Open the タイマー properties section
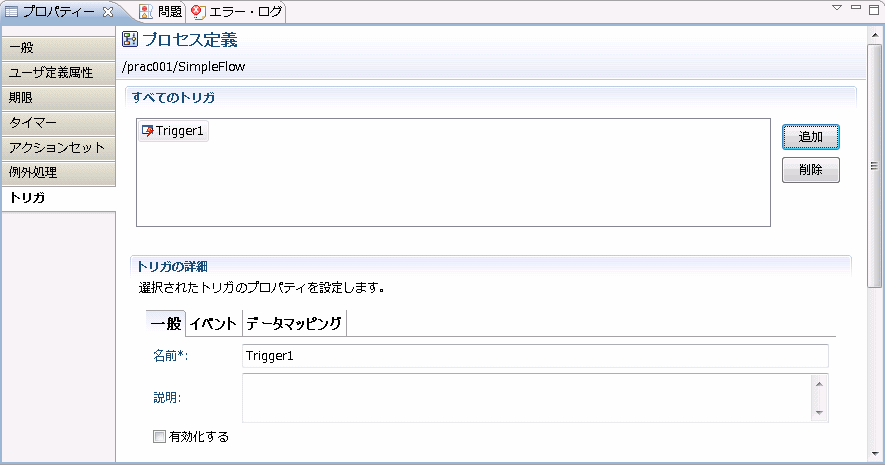 coord(58,123)
